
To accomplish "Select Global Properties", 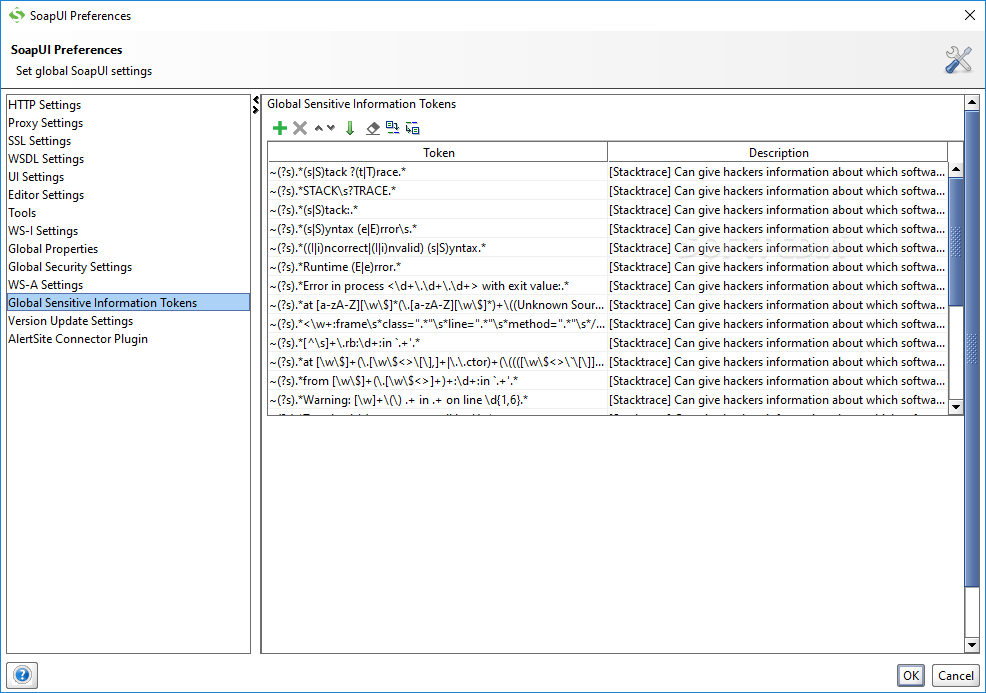I will pyautogui.click(x=128, y=249).
